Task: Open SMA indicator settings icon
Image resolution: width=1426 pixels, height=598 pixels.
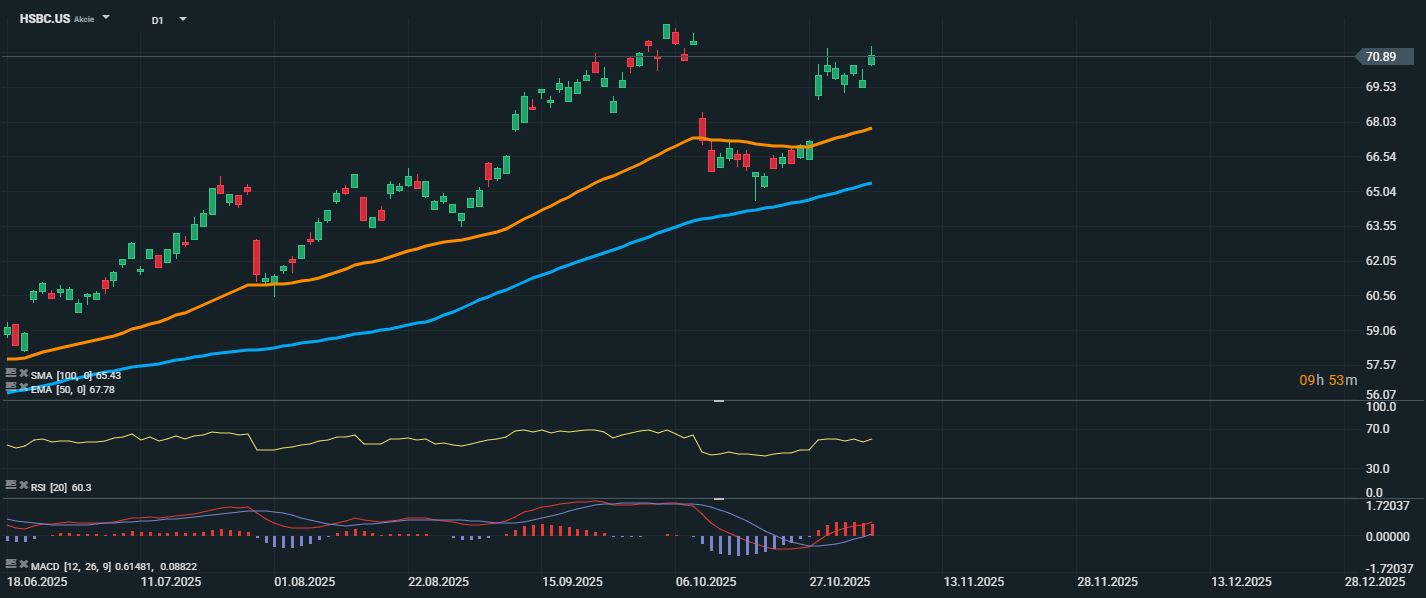Action: [x=11, y=373]
